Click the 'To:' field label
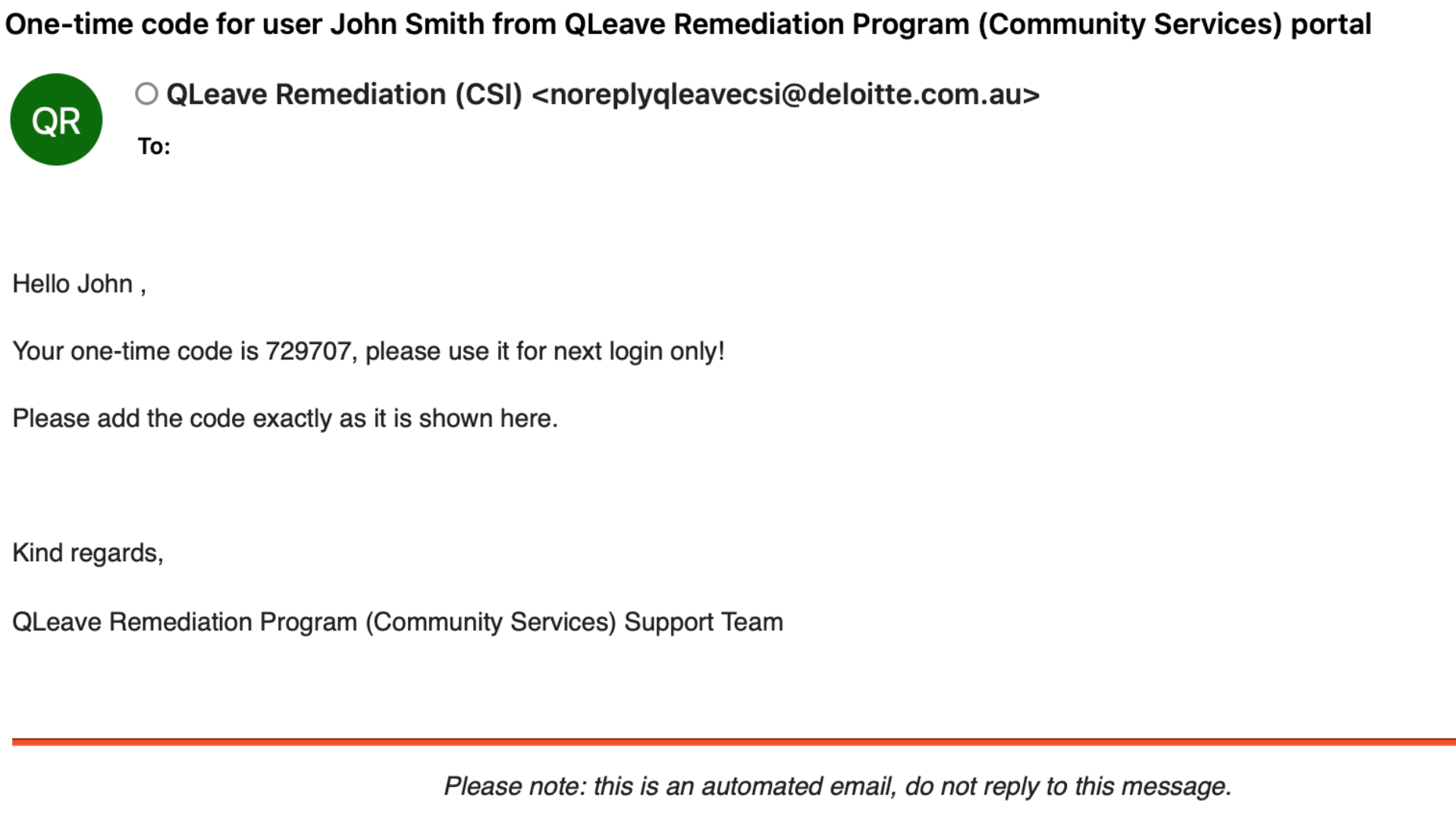 (x=153, y=146)
